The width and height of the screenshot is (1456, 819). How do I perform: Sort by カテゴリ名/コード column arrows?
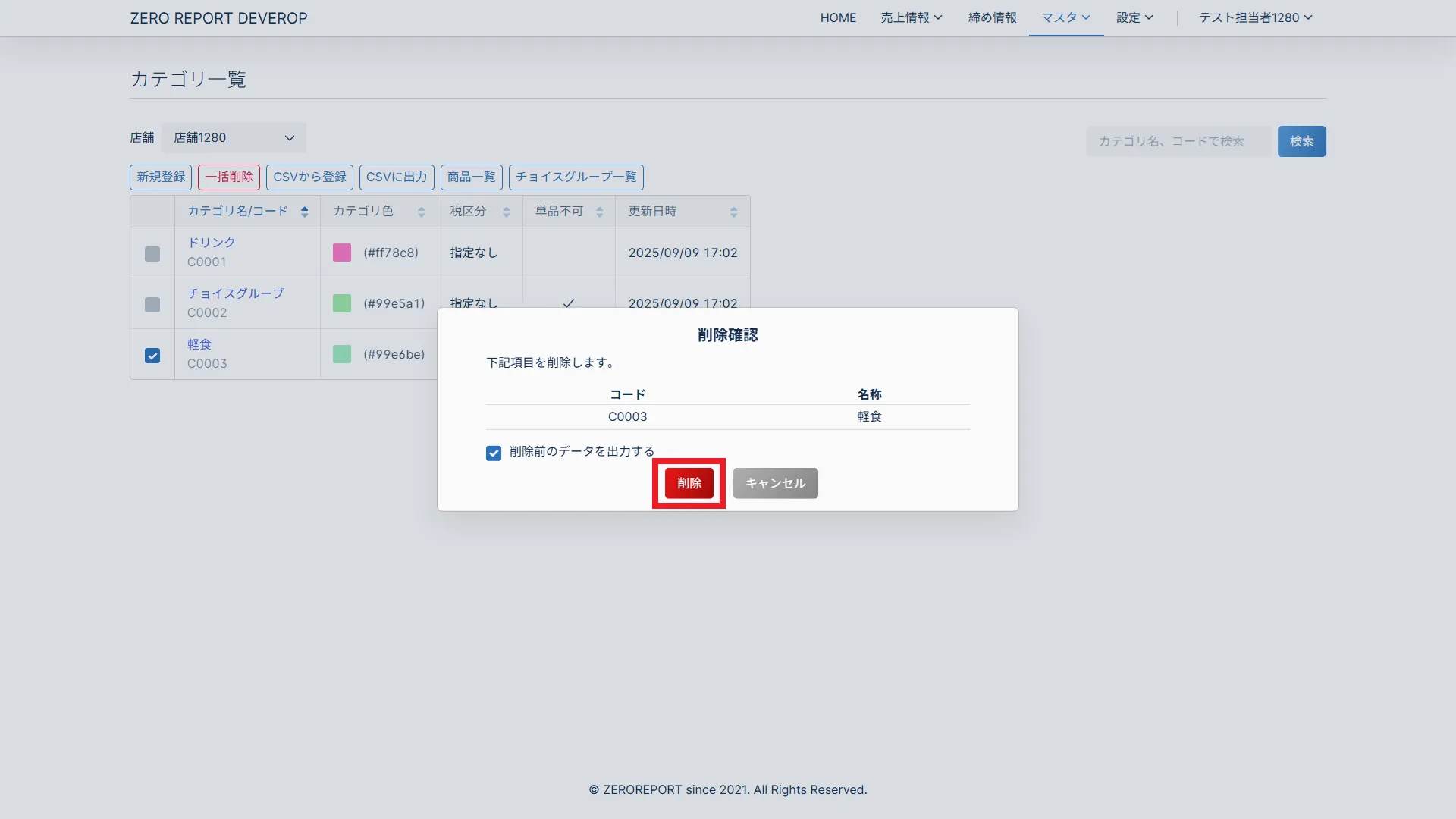(304, 212)
